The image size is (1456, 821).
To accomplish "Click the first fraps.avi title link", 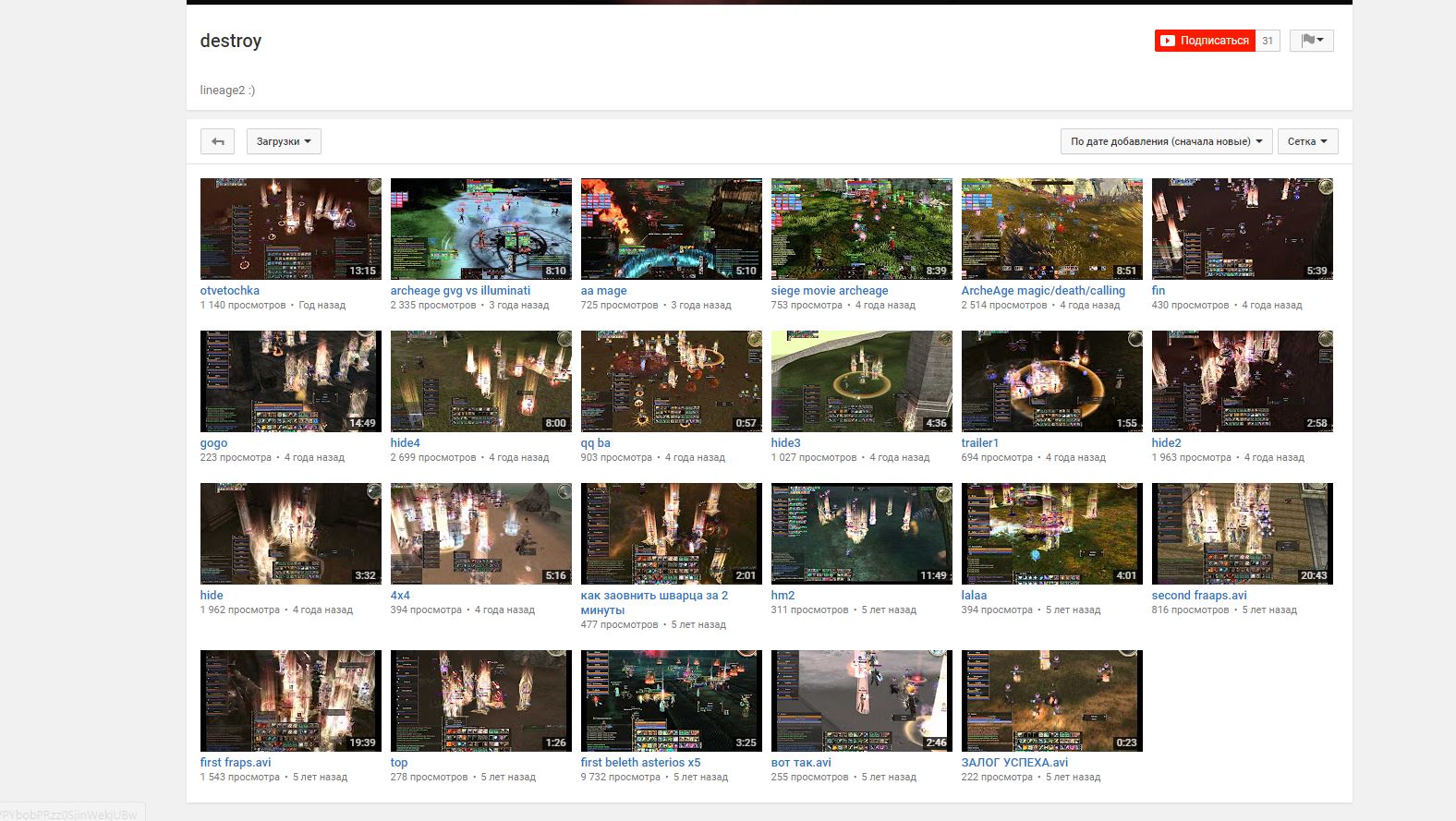I will pos(236,762).
